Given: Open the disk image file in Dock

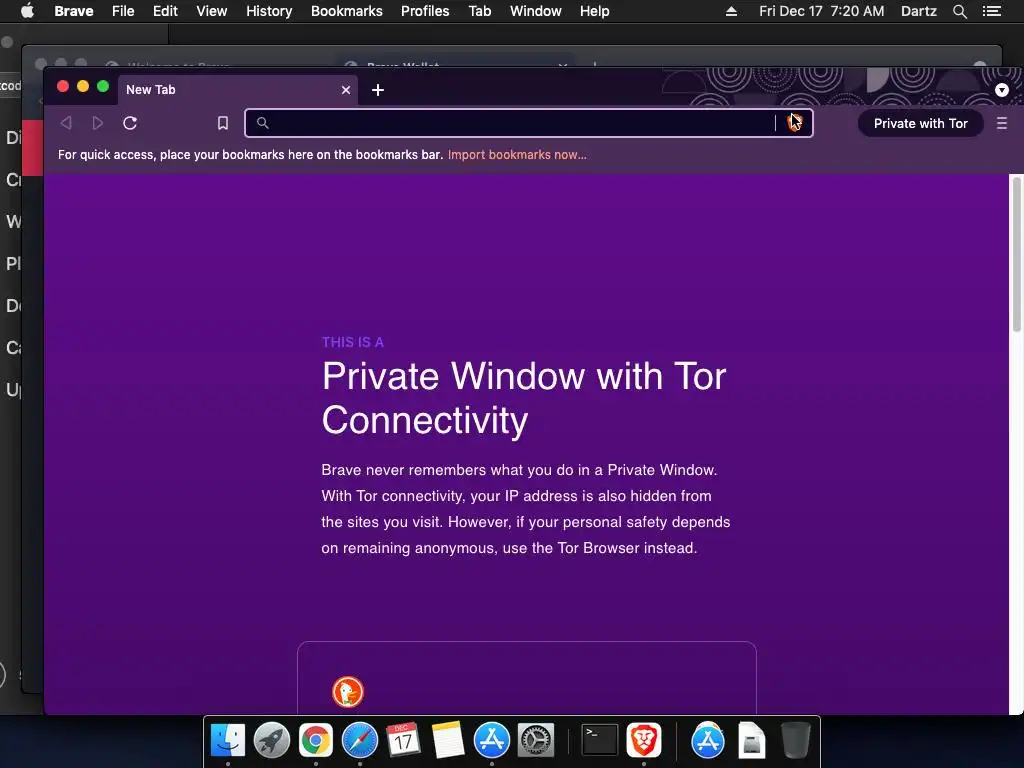Looking at the screenshot, I should coord(752,740).
